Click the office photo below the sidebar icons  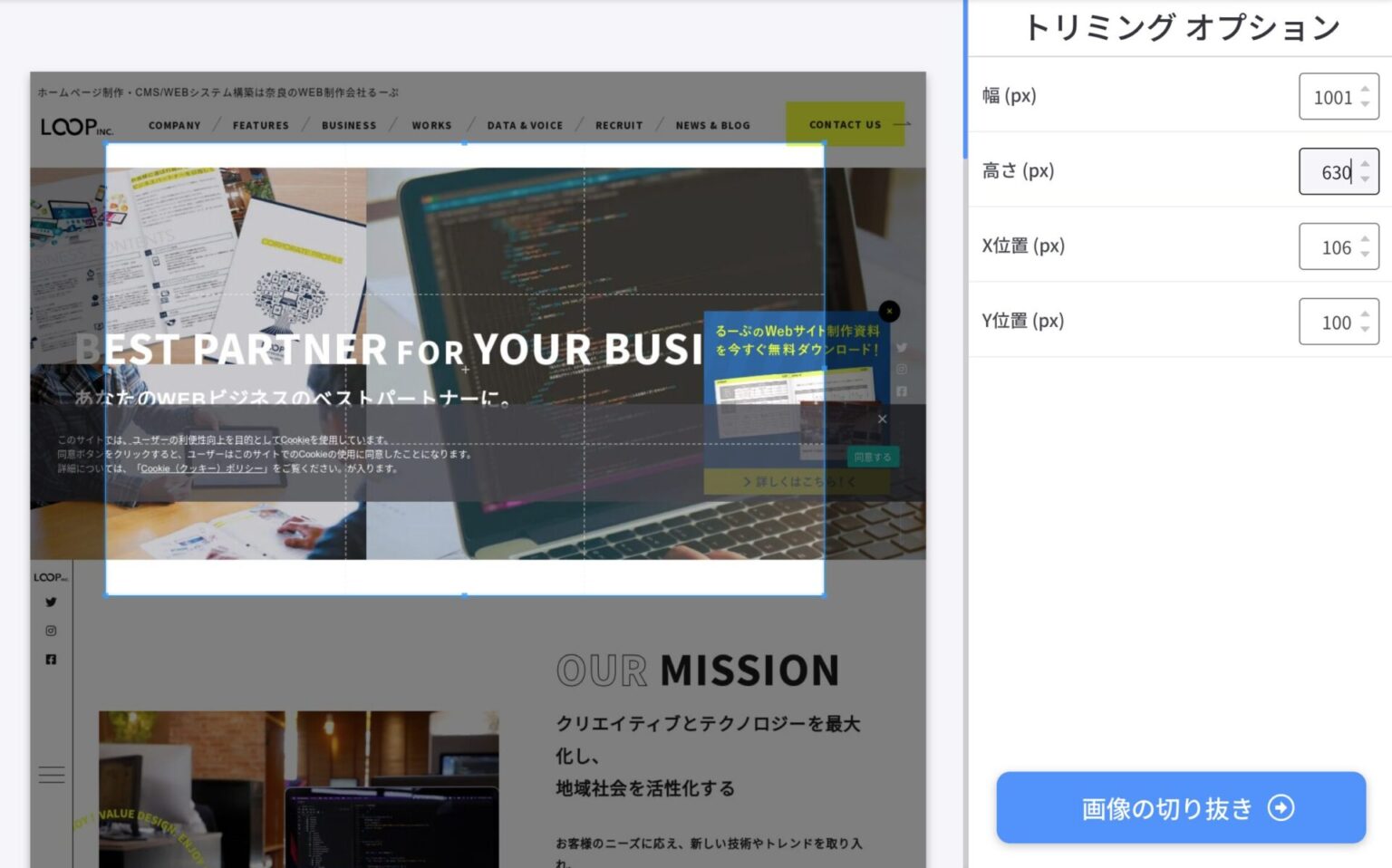point(298,789)
